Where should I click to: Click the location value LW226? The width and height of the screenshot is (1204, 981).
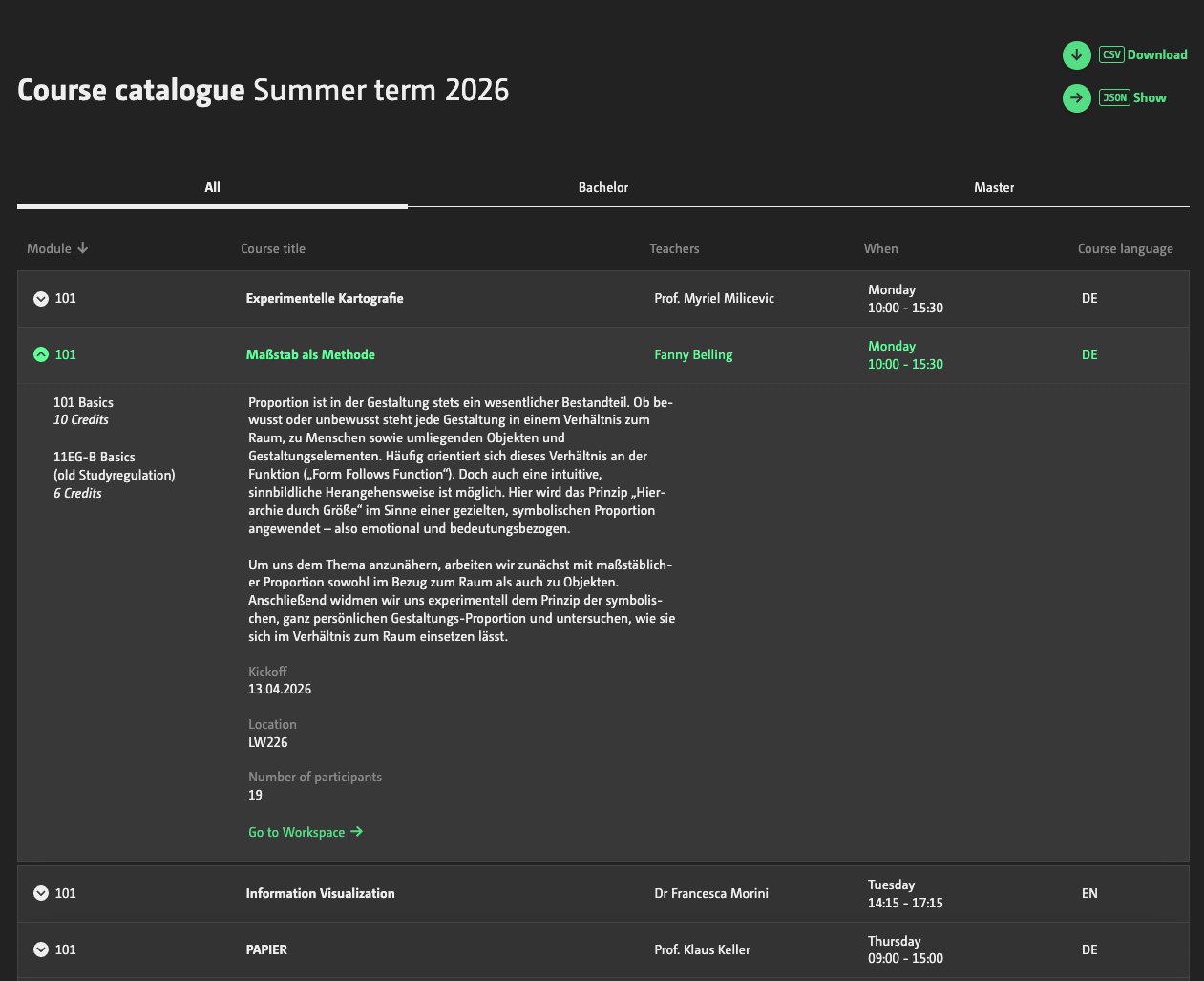point(267,742)
